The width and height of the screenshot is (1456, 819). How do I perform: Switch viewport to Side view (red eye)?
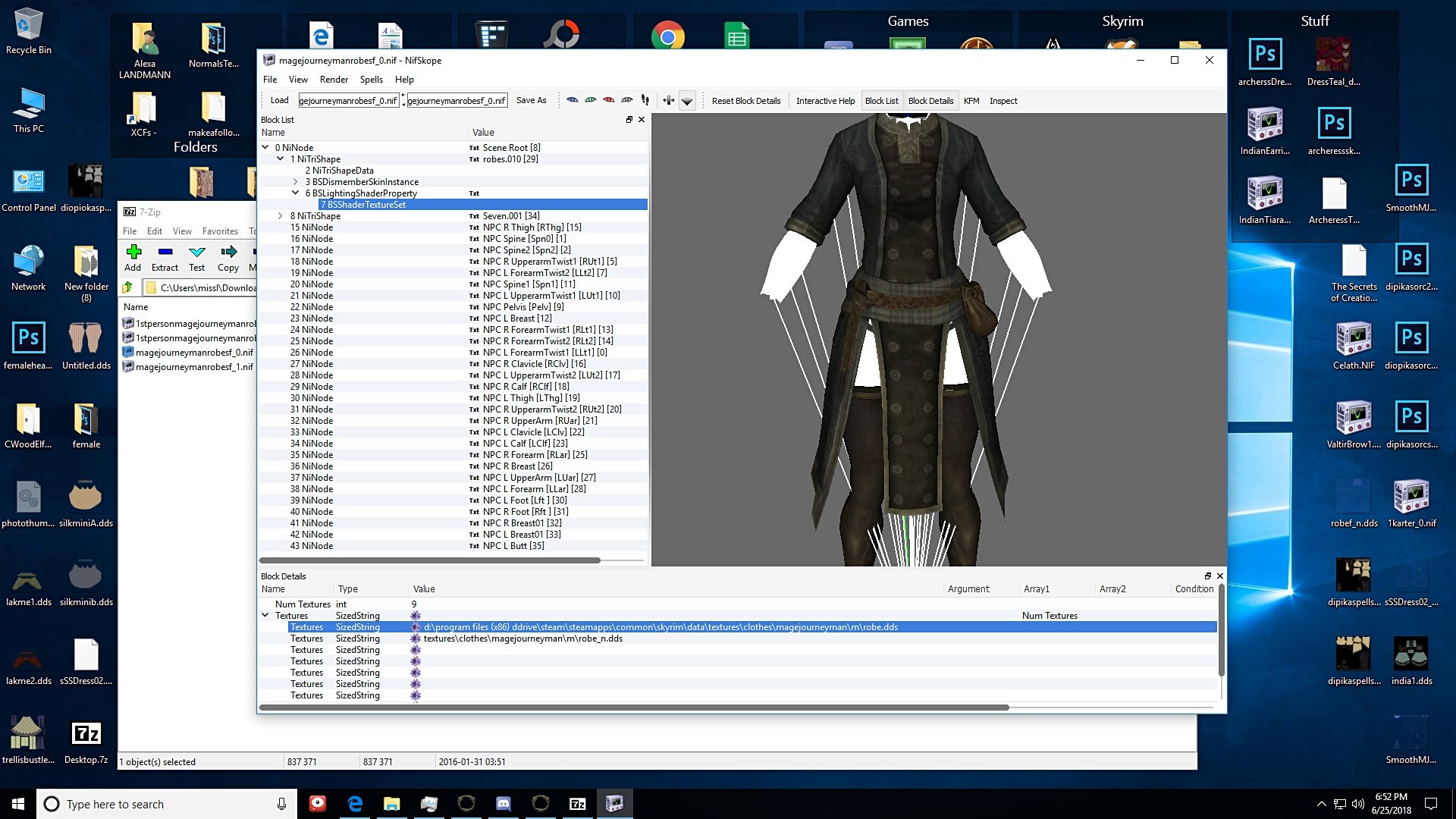tap(609, 100)
